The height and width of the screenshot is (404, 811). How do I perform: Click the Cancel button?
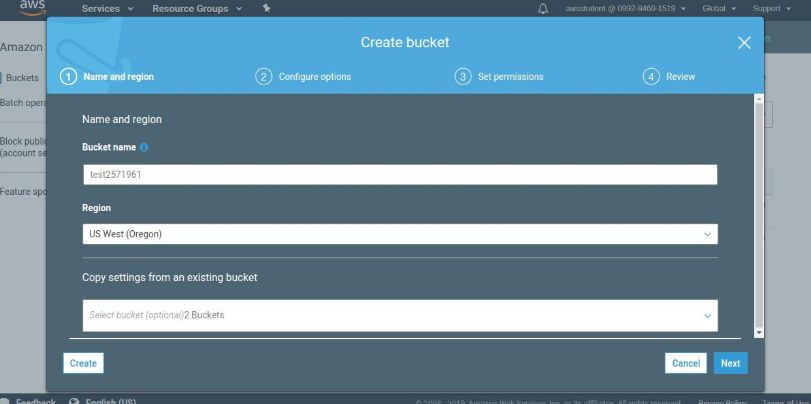point(686,363)
